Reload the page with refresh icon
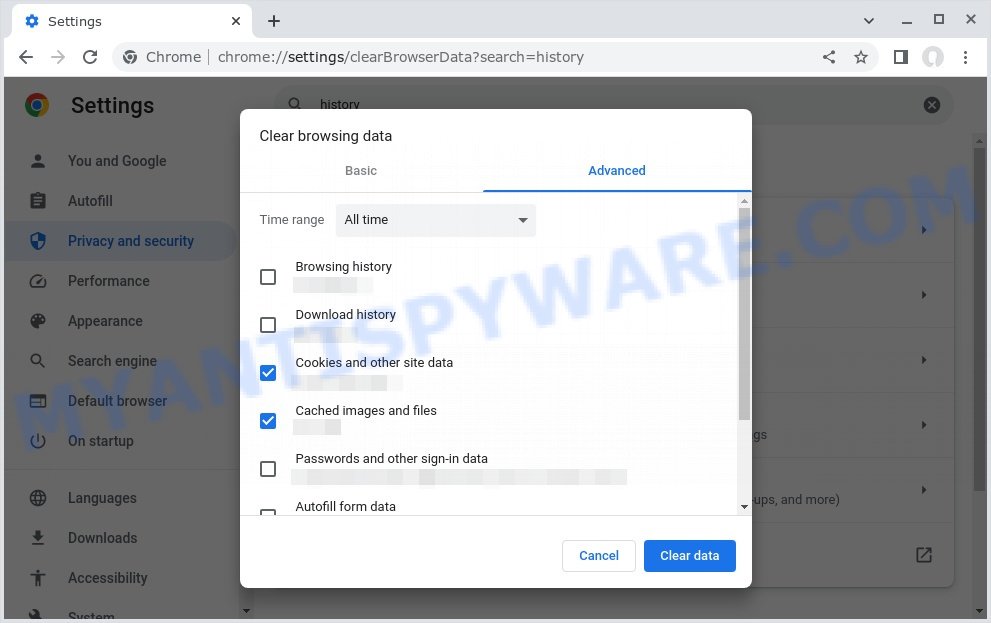Screen dimensions: 991x623 pos(90,57)
